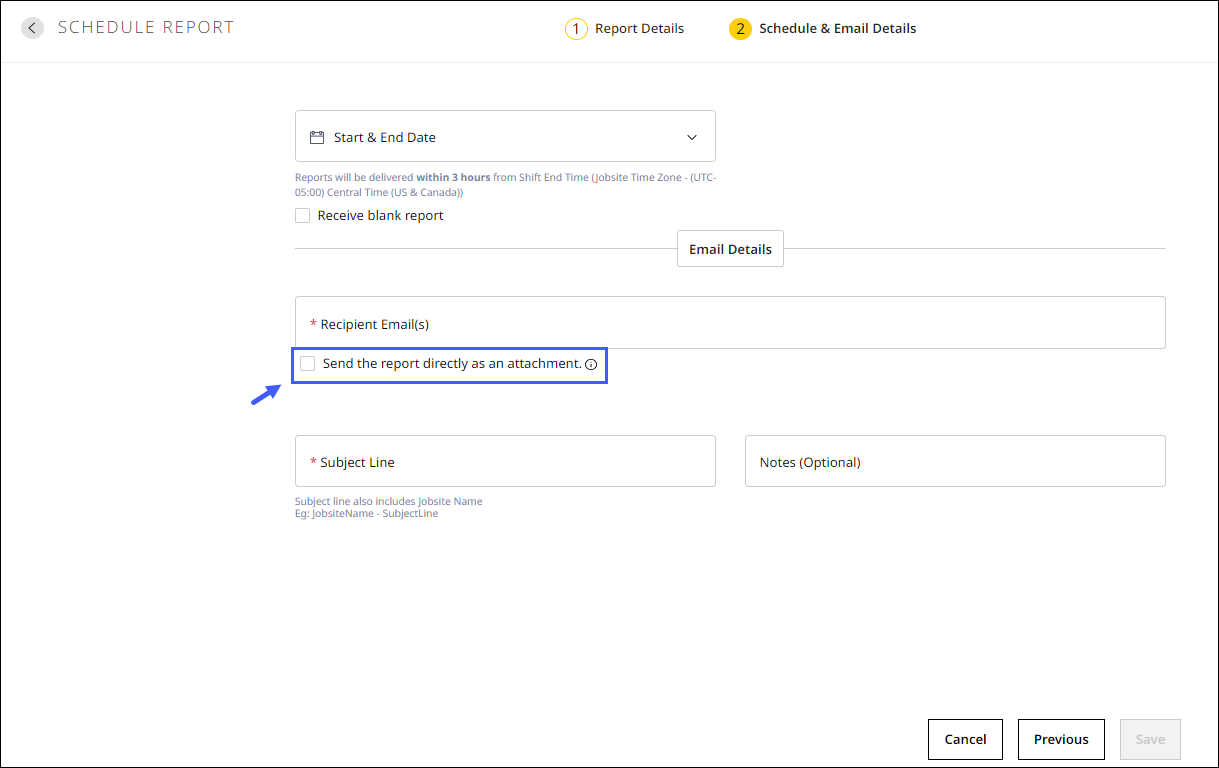Click the Save button

click(1149, 739)
